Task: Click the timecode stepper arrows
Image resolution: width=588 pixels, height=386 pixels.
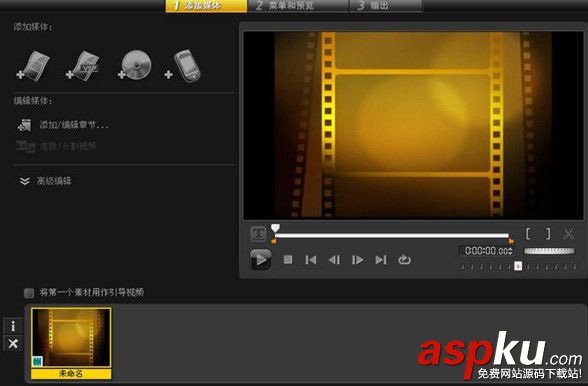Action: [x=511, y=251]
